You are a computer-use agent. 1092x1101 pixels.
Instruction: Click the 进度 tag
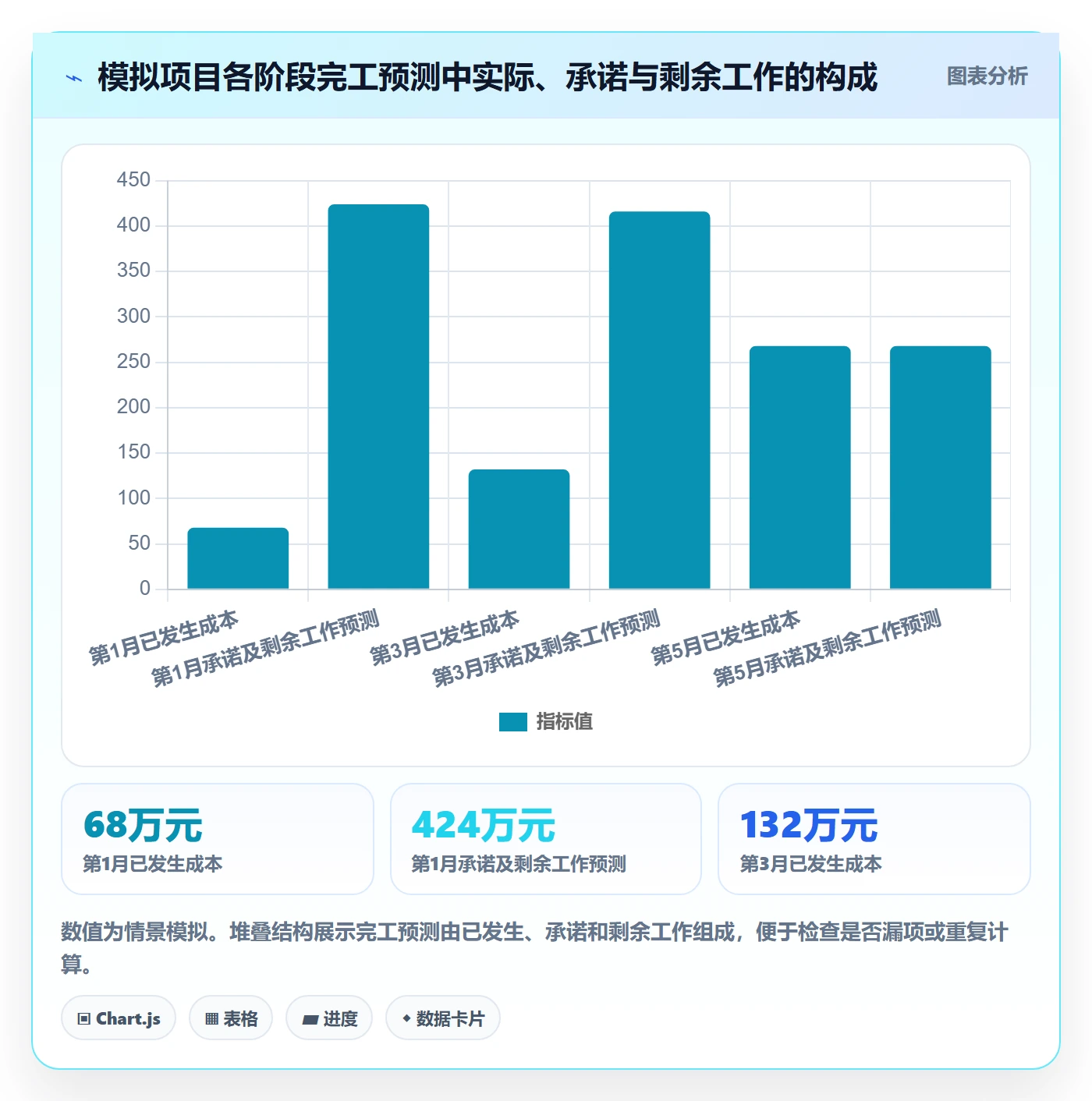tap(329, 1018)
